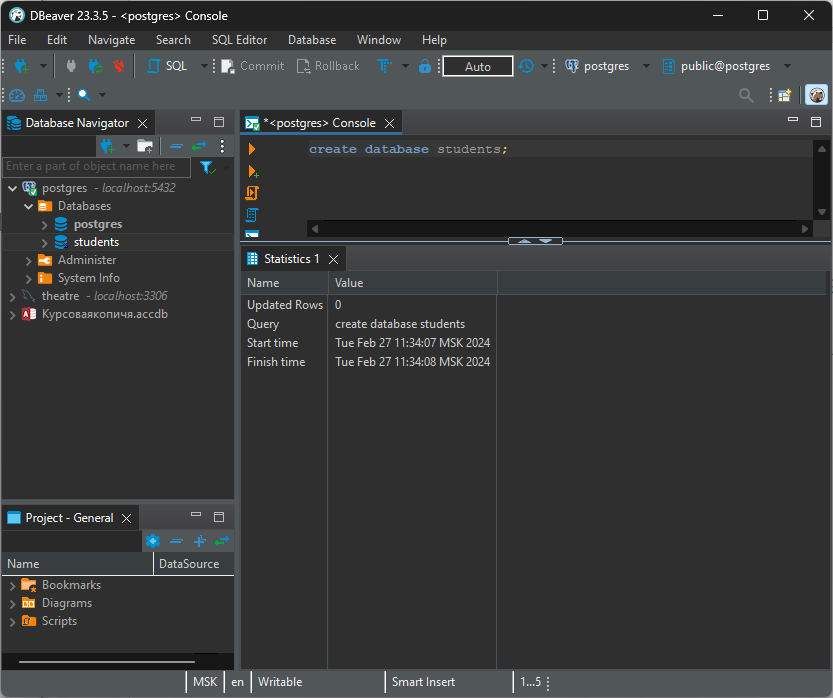Click the Explain execution plan icon
Image resolution: width=833 pixels, height=698 pixels.
[252, 215]
